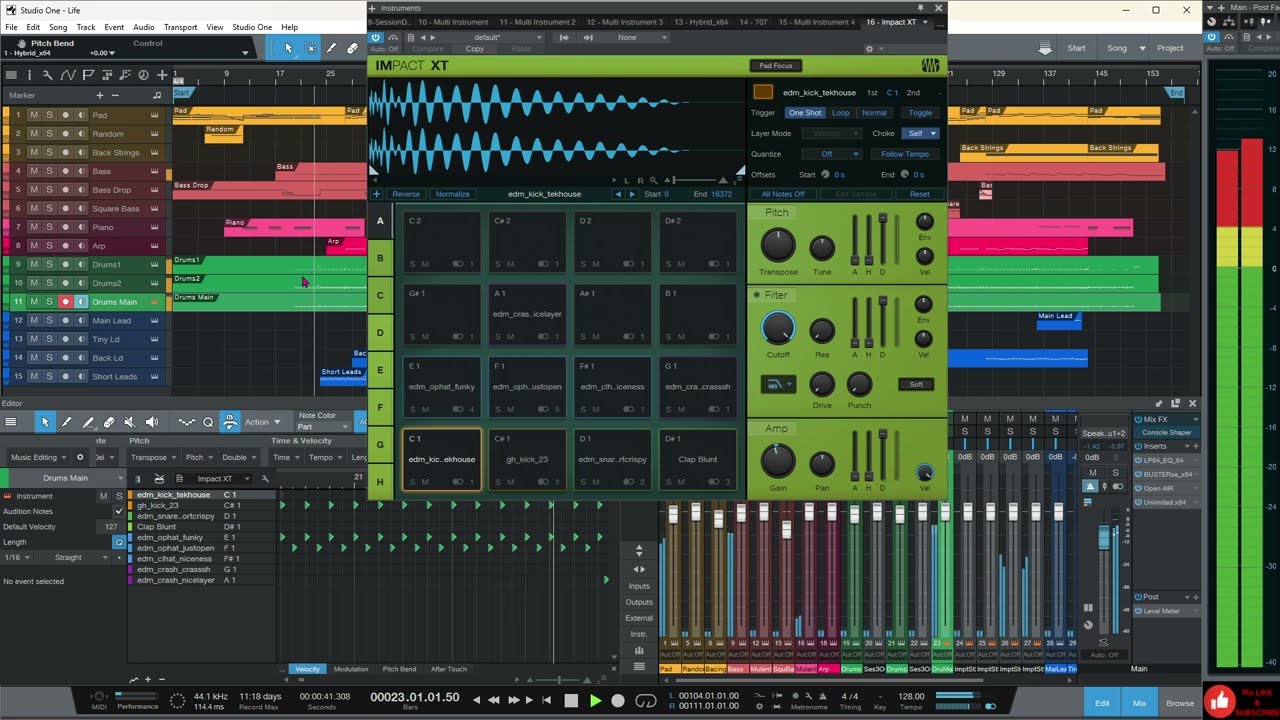Click the Pad Focus button
Image resolution: width=1280 pixels, height=720 pixels.
coord(775,66)
